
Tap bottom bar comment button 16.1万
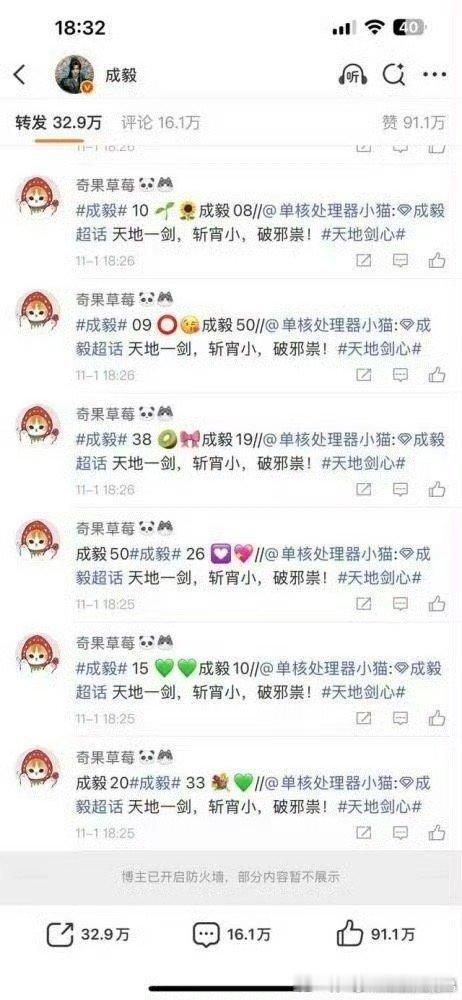pos(232,935)
